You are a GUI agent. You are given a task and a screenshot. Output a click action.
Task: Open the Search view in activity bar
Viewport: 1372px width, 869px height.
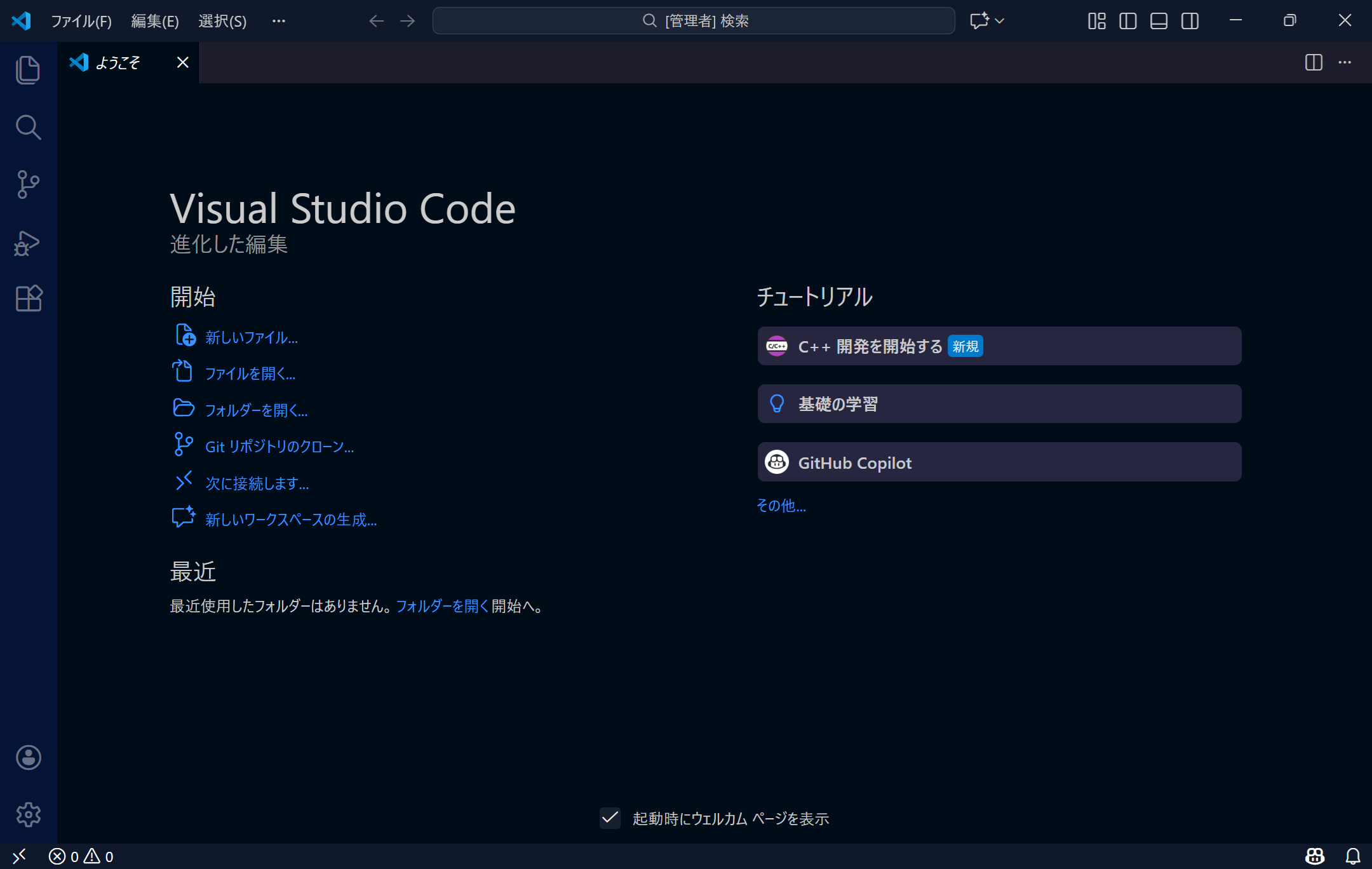28,127
